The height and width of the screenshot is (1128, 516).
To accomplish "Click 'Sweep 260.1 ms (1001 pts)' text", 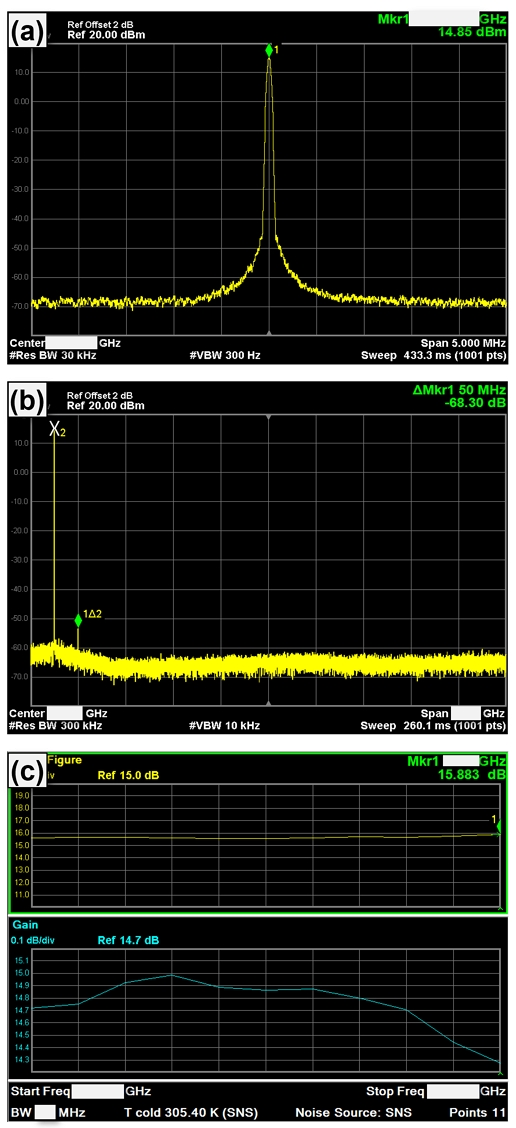I will [433, 725].
